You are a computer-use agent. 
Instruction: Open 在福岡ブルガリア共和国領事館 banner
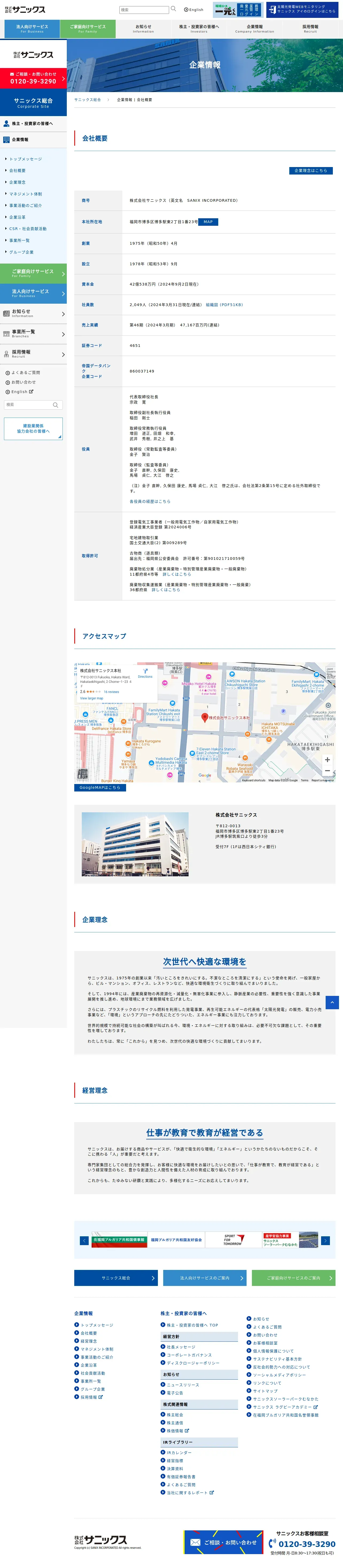pyautogui.click(x=119, y=1240)
